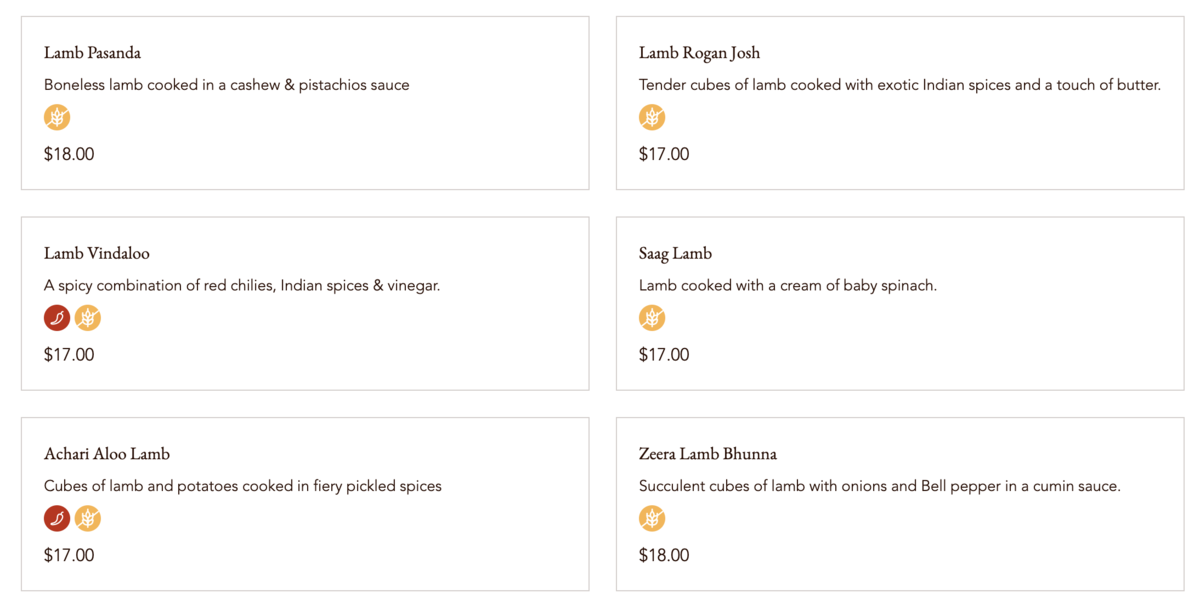Select the Lamb Vindaloo dish title
This screenshot has height=605, width=1200.
pos(97,253)
